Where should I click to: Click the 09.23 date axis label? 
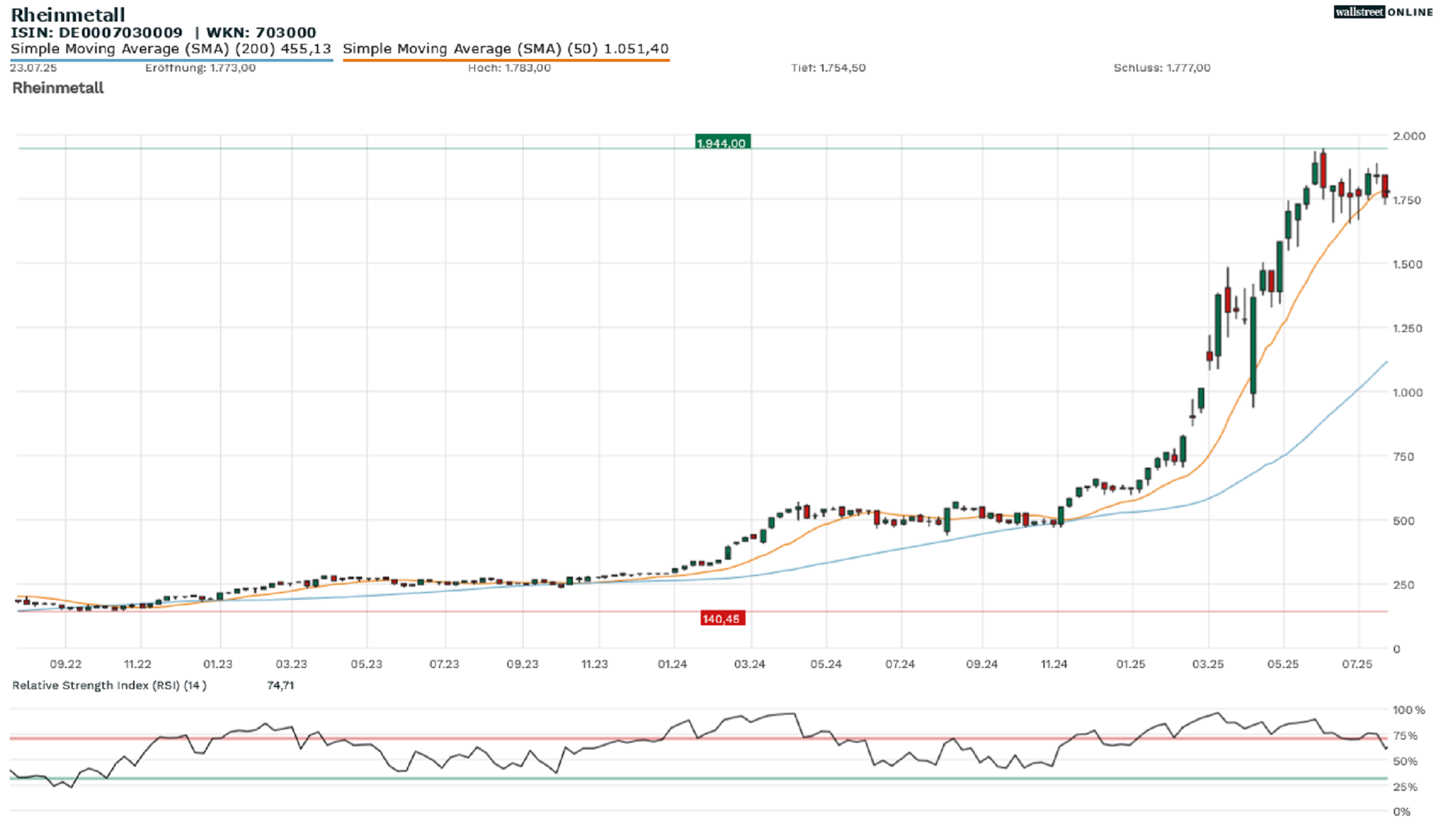[x=522, y=664]
